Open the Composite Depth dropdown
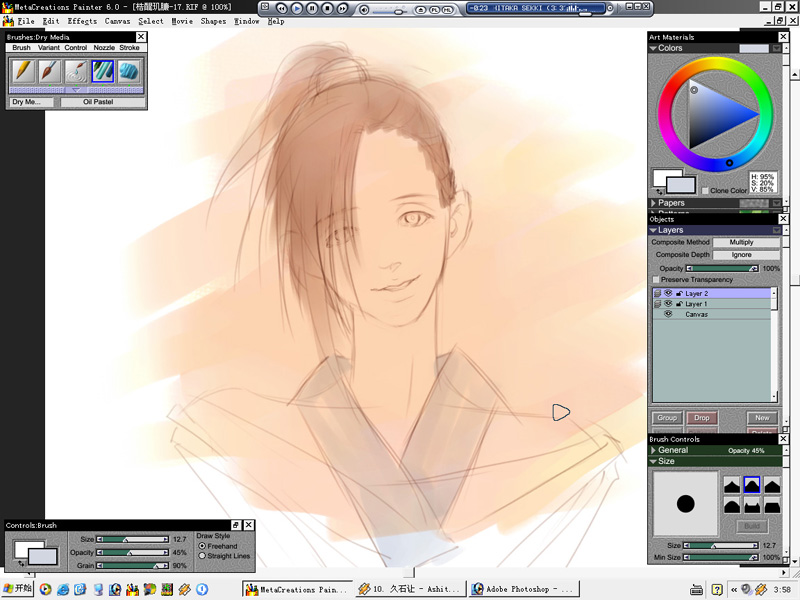800x600 pixels. point(746,255)
